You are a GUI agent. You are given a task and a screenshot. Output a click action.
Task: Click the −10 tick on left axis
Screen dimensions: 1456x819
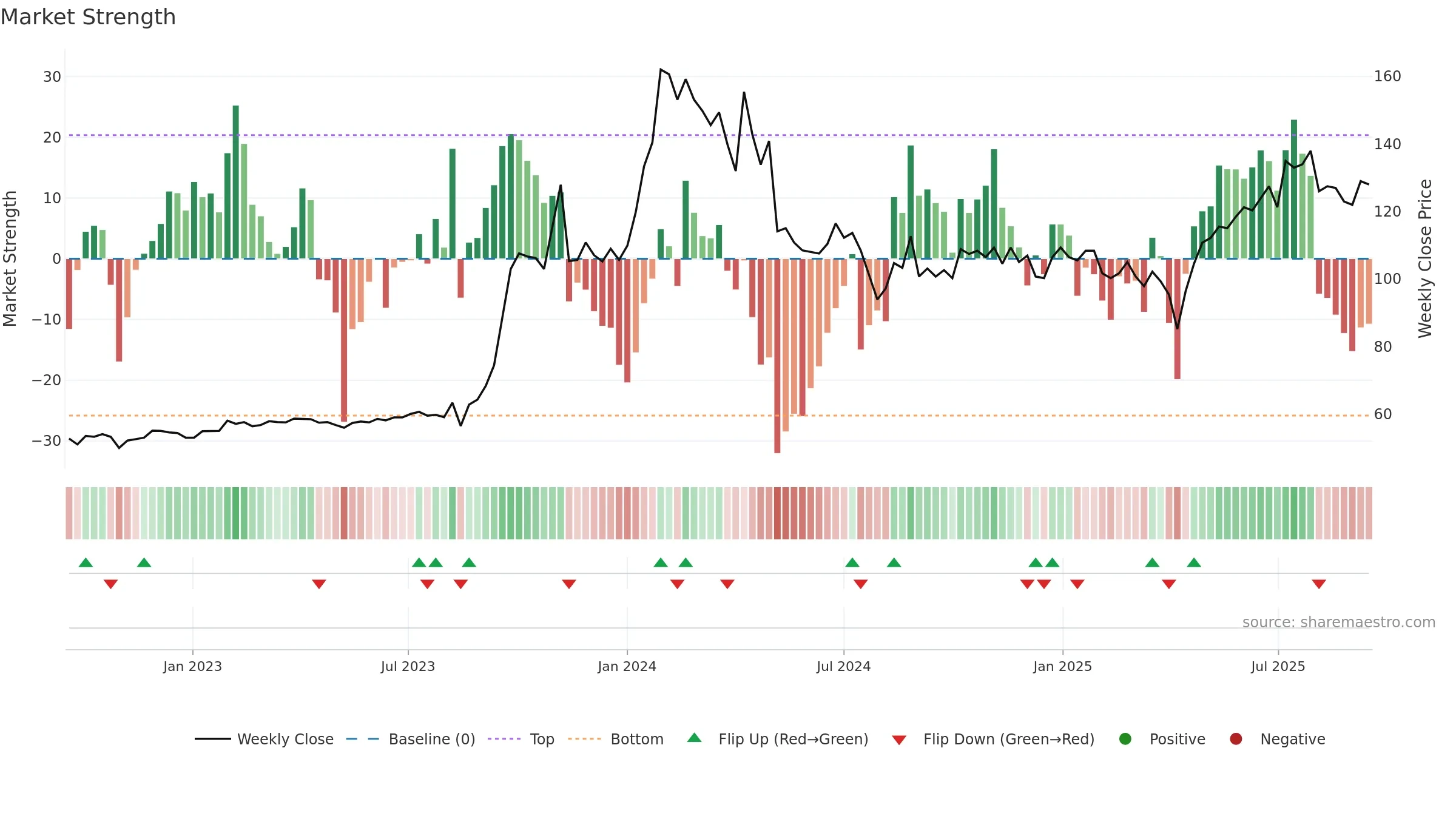pyautogui.click(x=47, y=319)
